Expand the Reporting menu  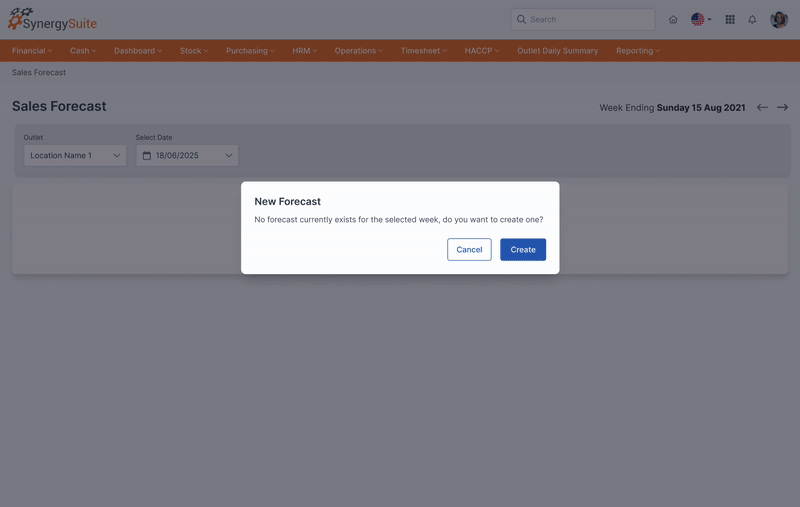638,50
